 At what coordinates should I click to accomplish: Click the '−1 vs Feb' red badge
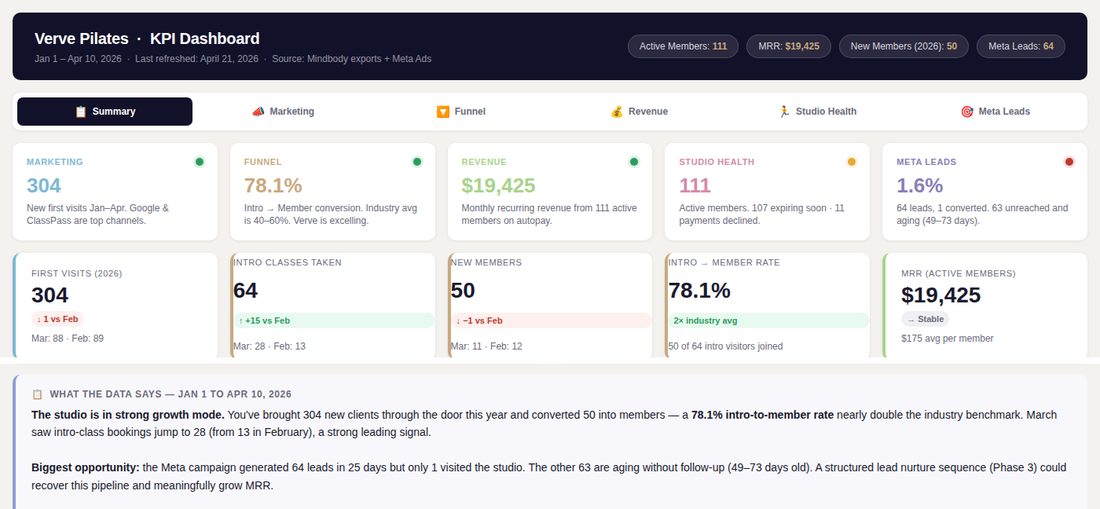point(551,320)
